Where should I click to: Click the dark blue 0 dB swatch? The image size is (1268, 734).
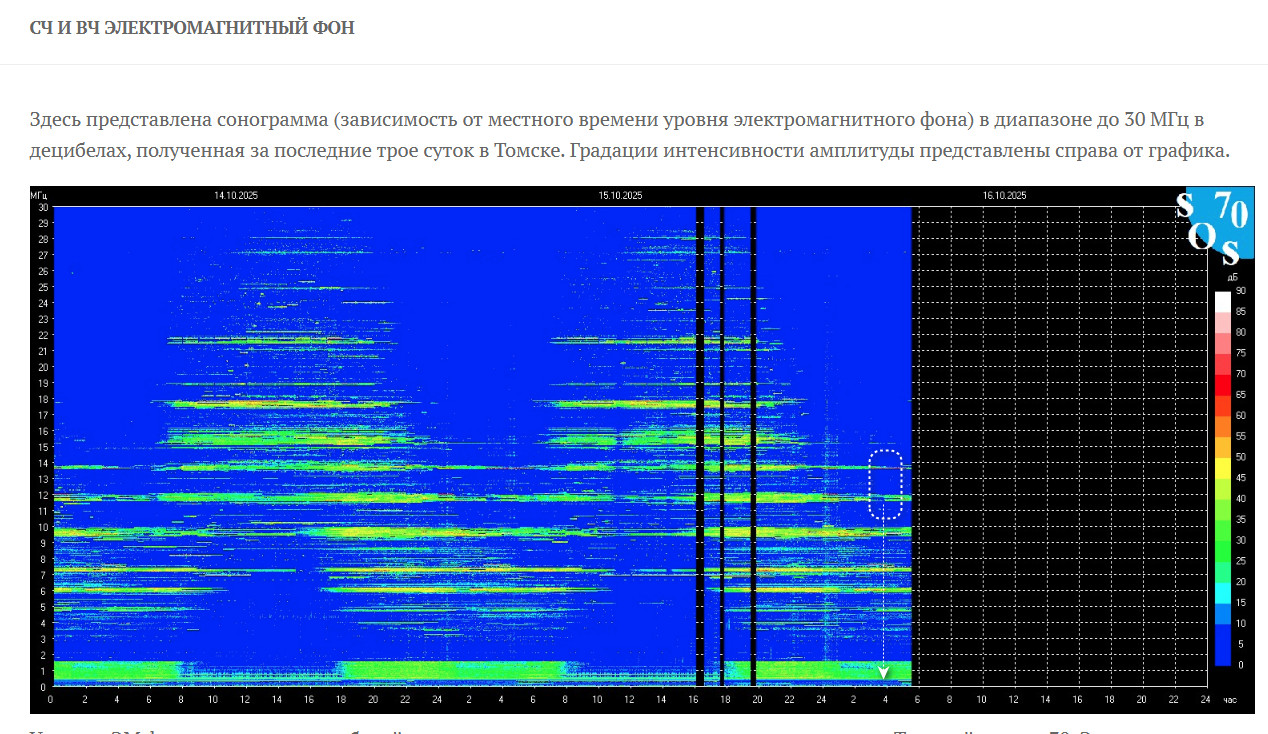click(x=1222, y=654)
